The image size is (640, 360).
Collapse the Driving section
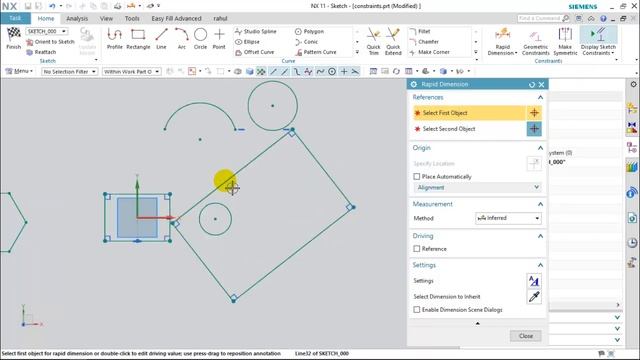[x=540, y=236]
